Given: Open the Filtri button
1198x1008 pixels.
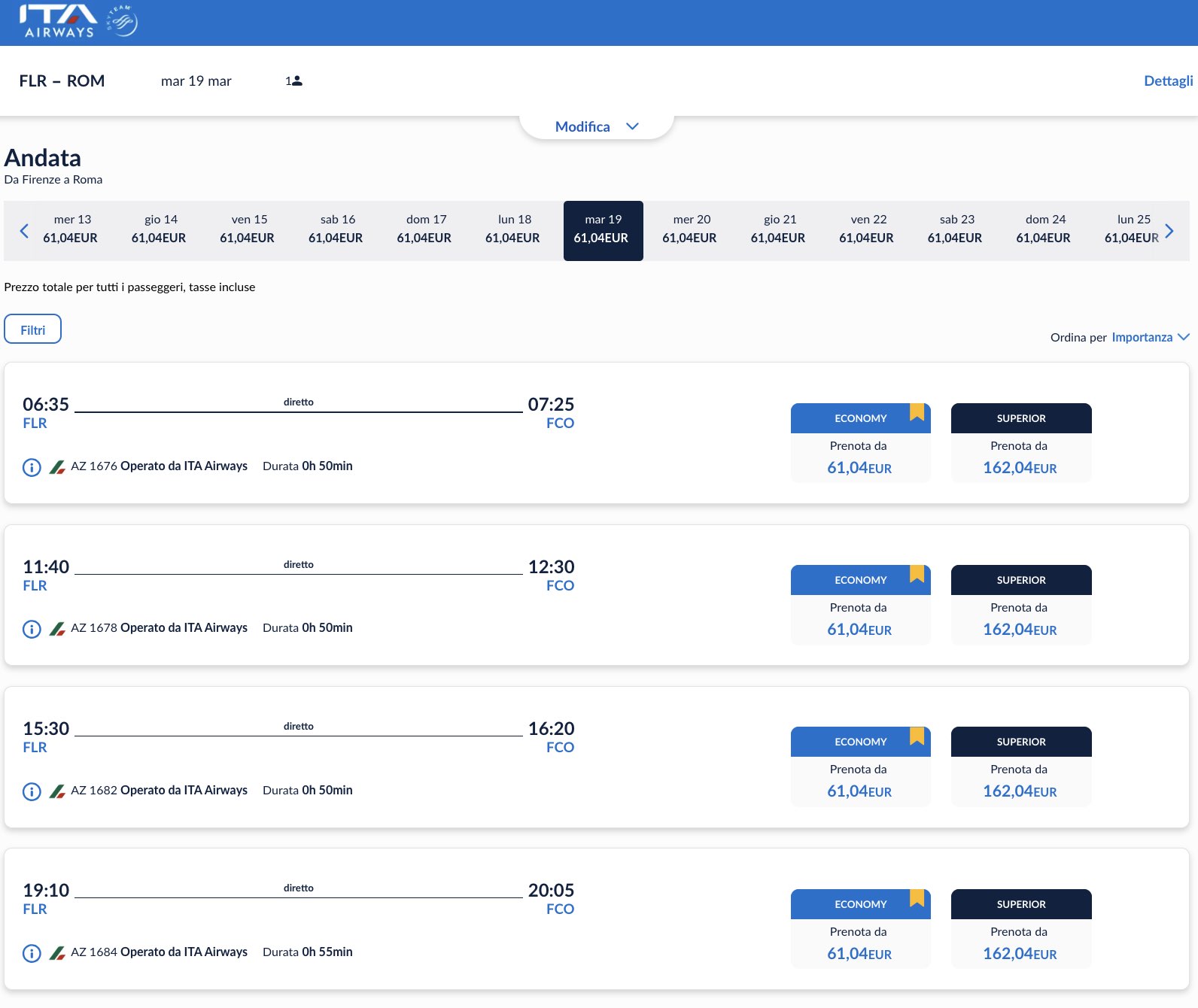Looking at the screenshot, I should (33, 329).
